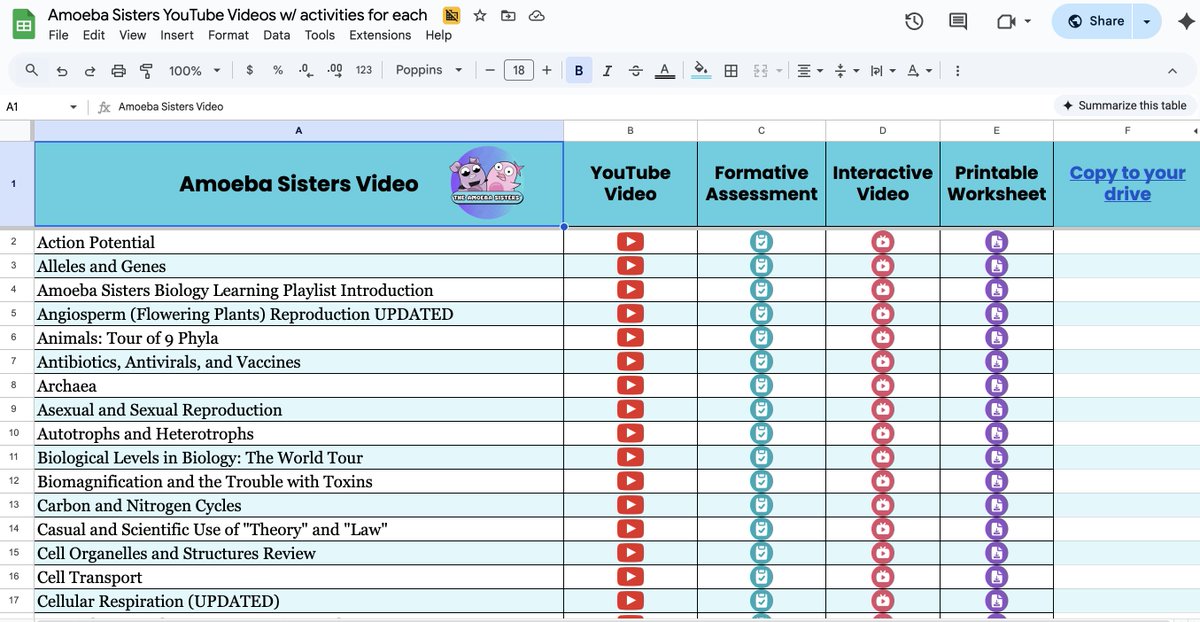This screenshot has width=1200, height=622.
Task: Open the Data menu
Action: click(x=277, y=35)
